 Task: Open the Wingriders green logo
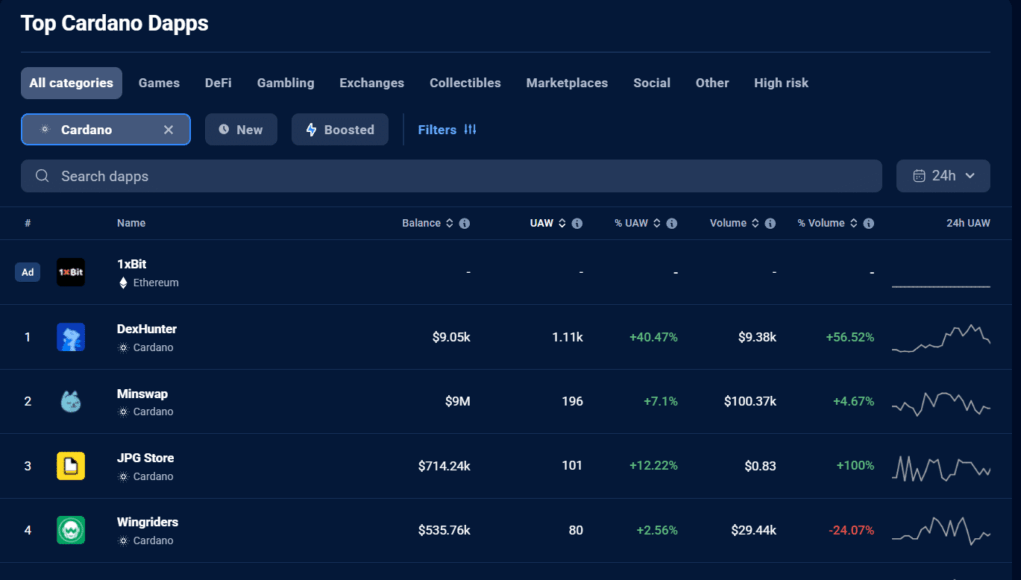tap(70, 530)
